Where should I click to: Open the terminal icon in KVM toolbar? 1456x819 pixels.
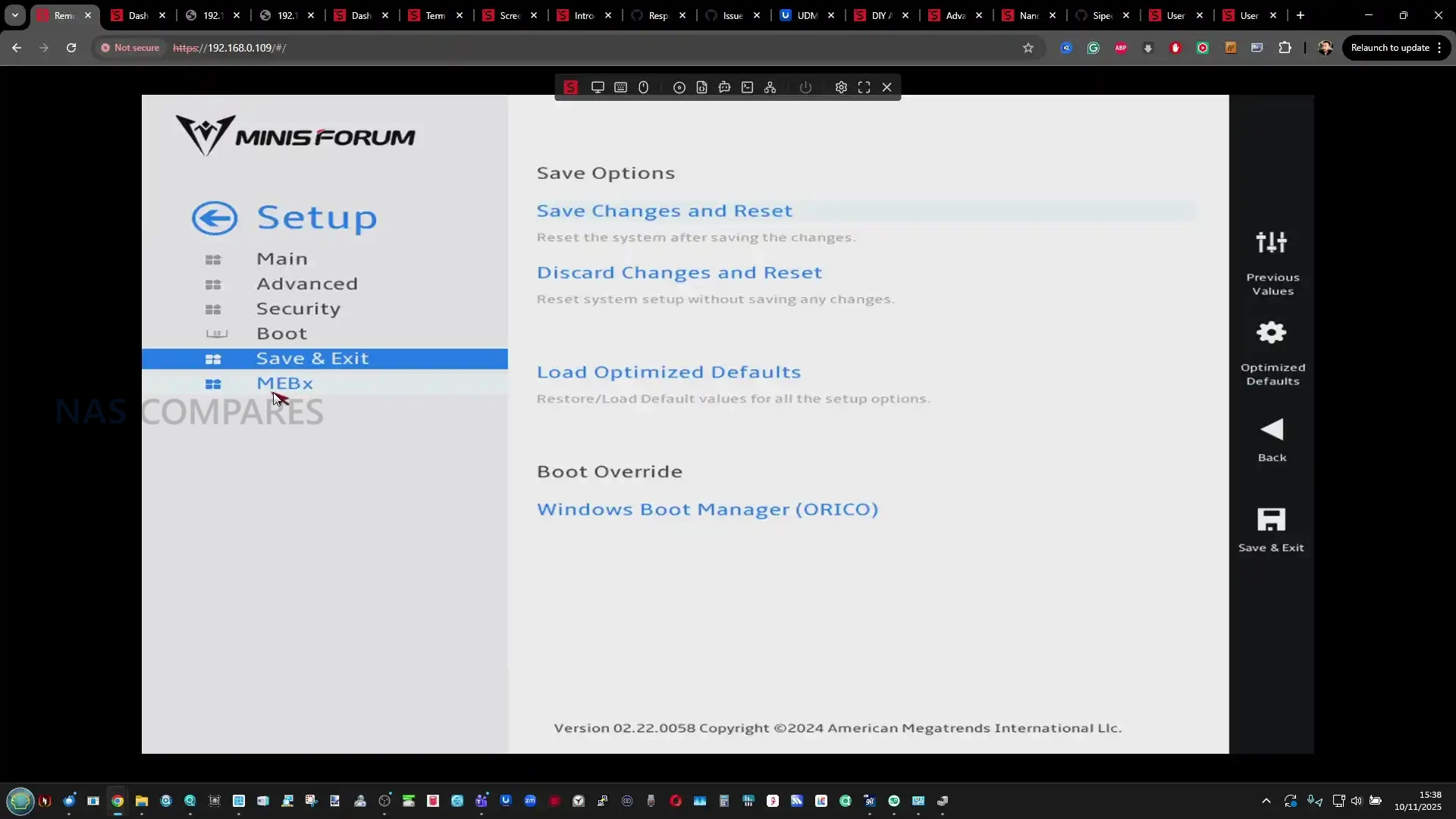[747, 87]
